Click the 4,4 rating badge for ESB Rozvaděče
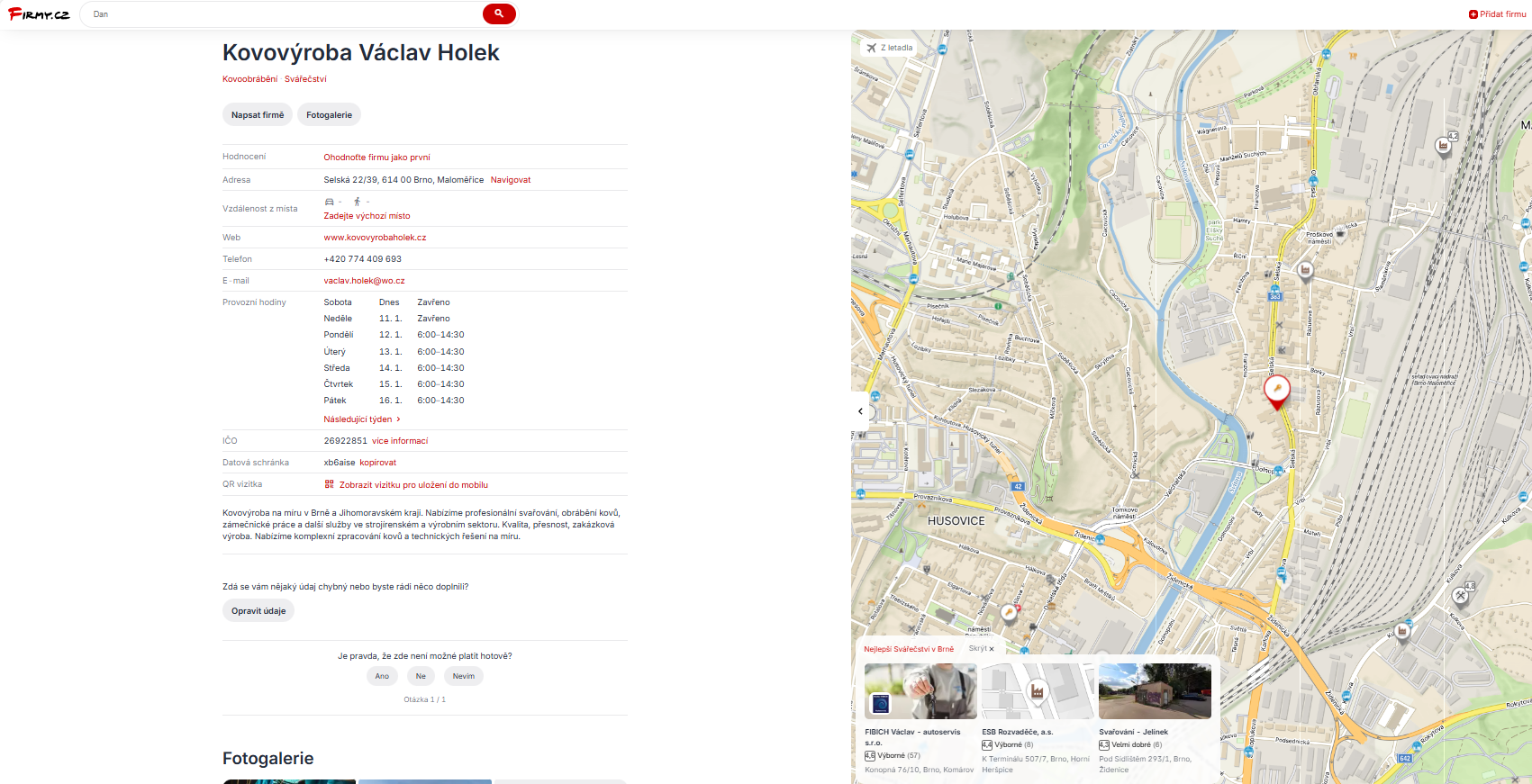Viewport: 1532px width, 784px height. tap(987, 745)
